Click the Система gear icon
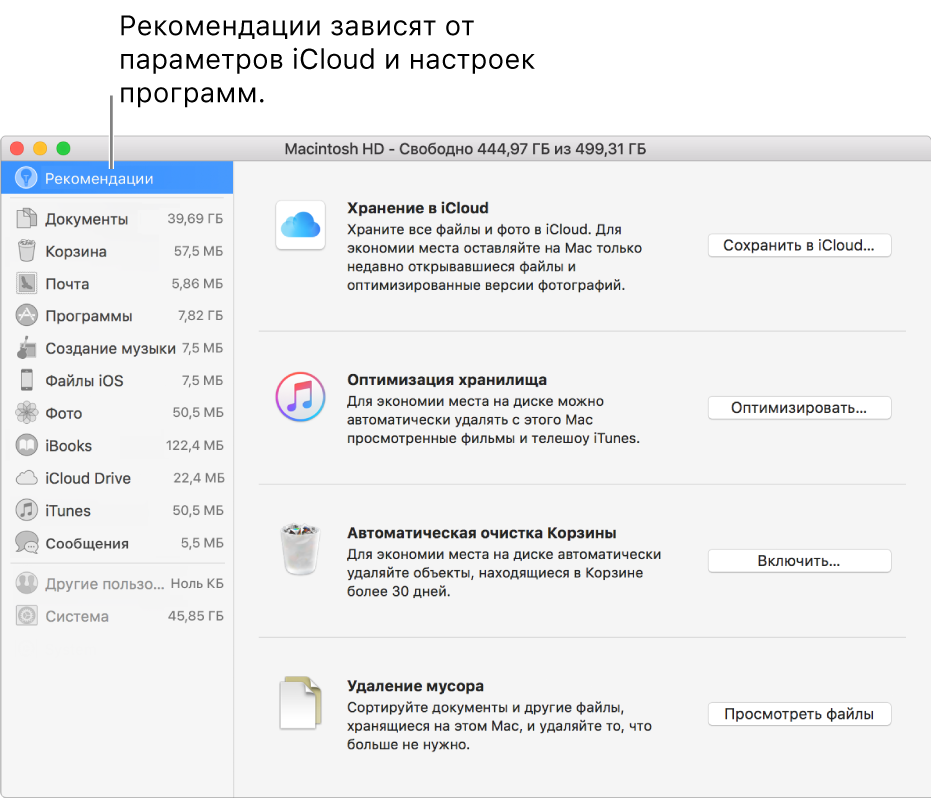The width and height of the screenshot is (931, 798). click(26, 616)
